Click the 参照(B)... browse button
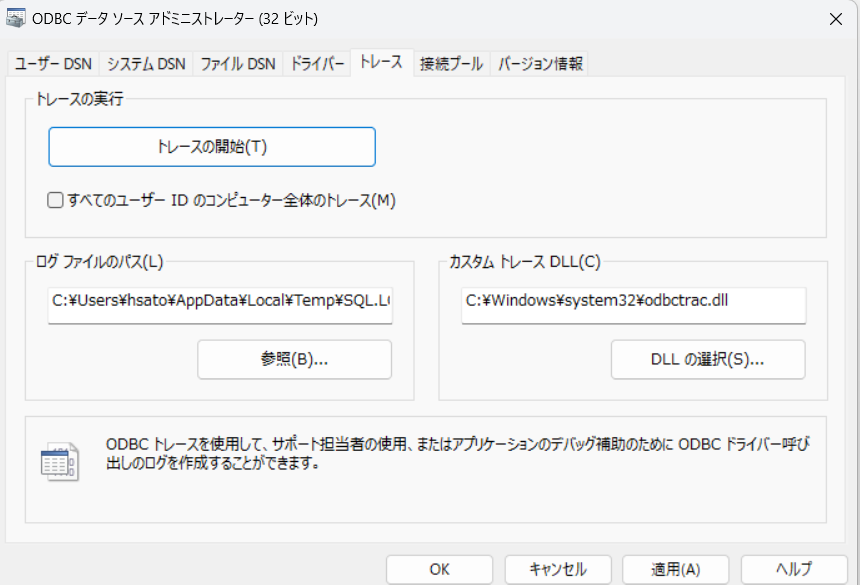The height and width of the screenshot is (585, 860). pyautogui.click(x=294, y=360)
